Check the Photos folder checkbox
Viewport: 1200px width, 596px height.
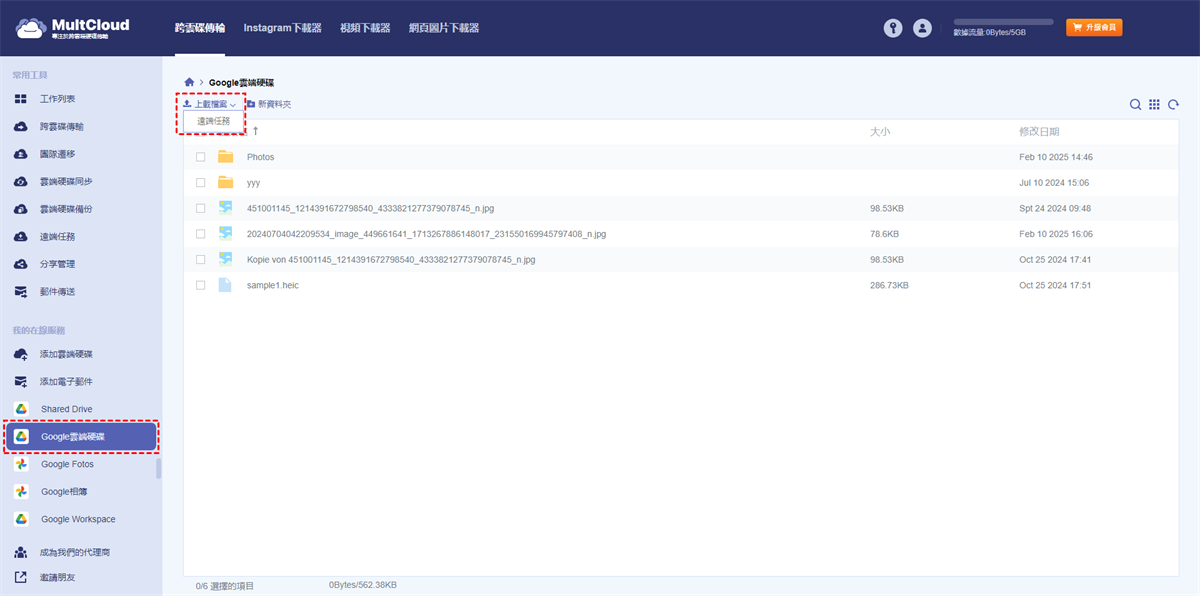pos(201,157)
